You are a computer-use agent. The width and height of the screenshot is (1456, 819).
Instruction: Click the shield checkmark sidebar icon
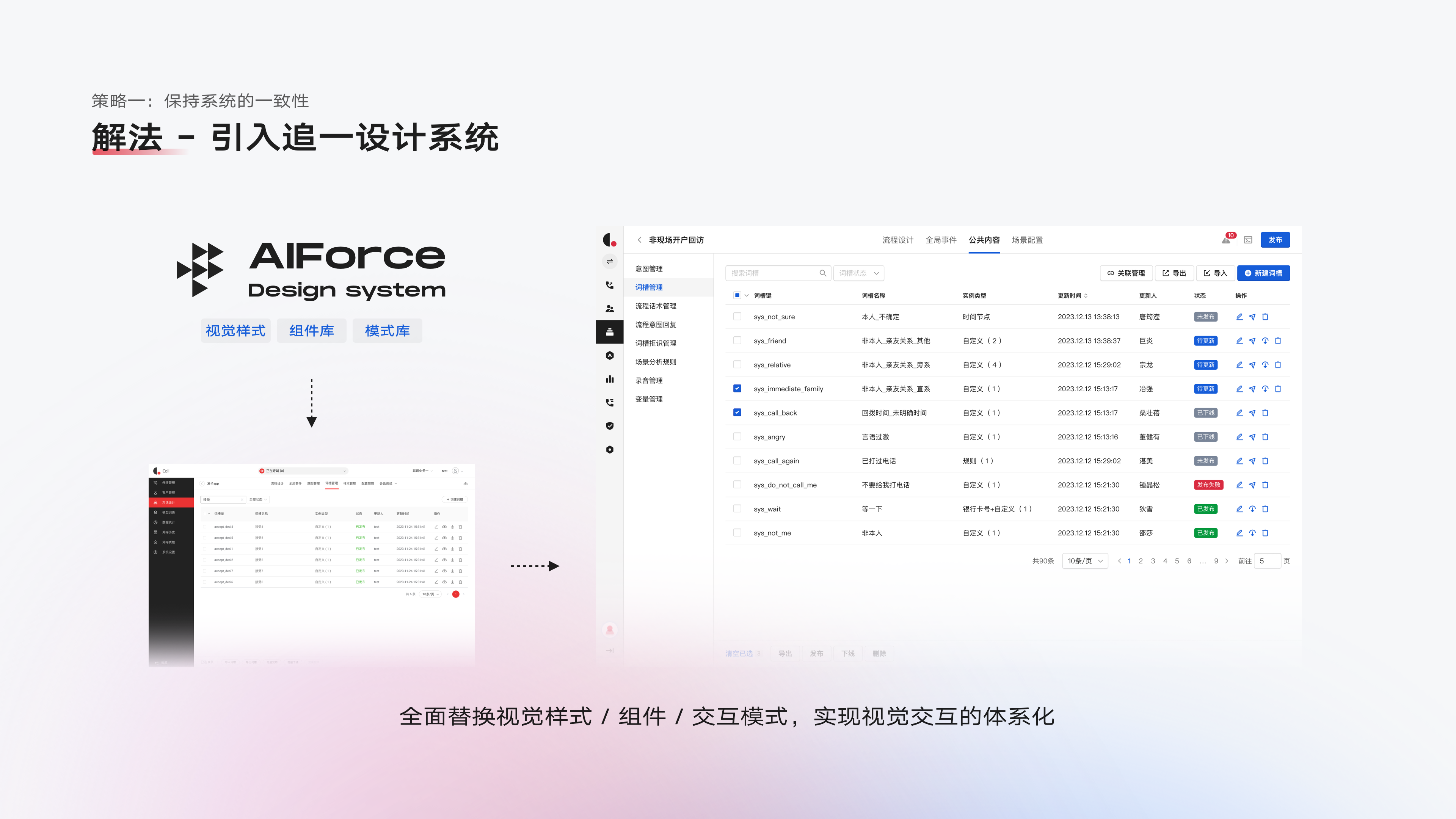point(609,425)
